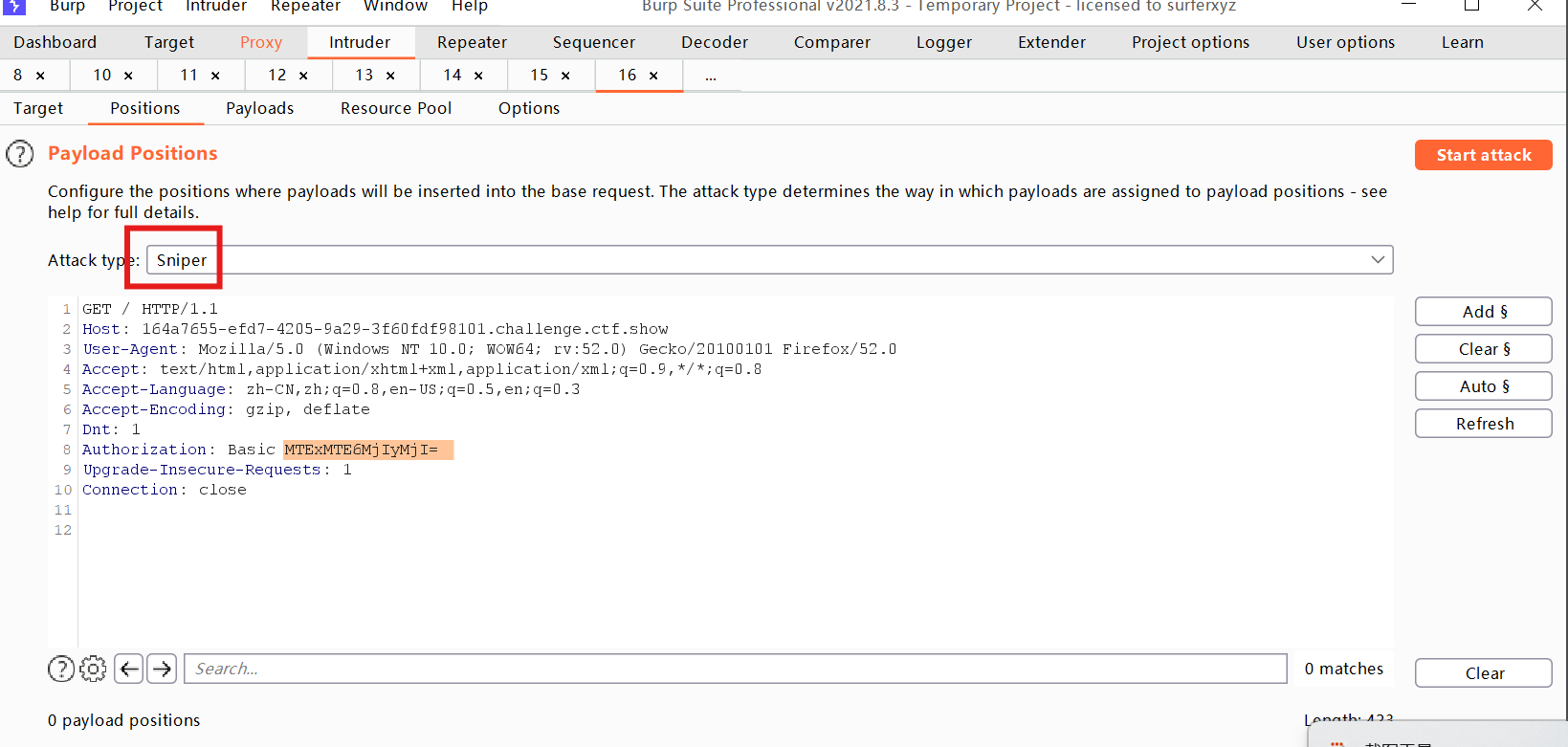The image size is (1568, 747).
Task: Close Intruder tab 14
Action: click(478, 76)
